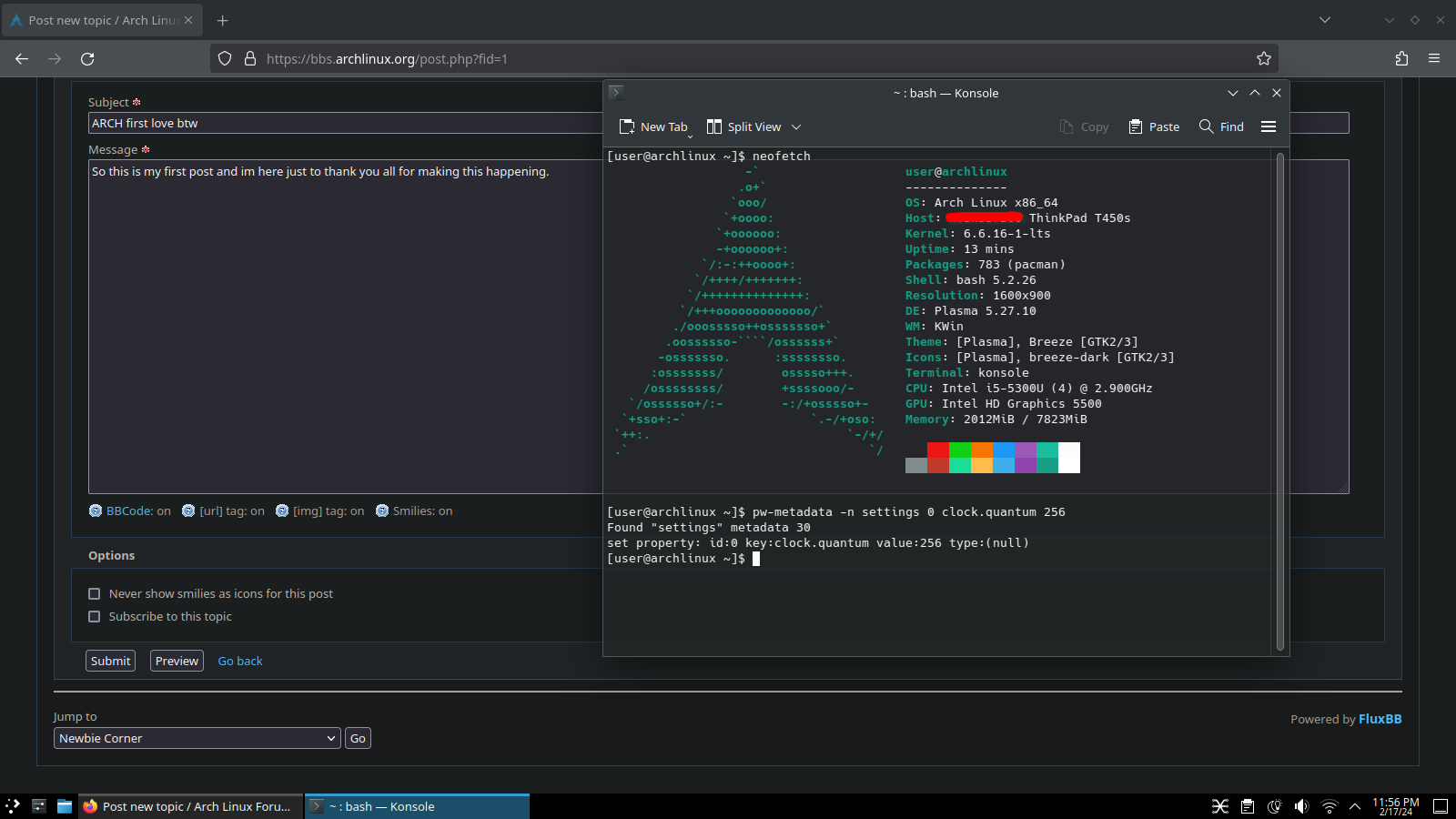Open clipboard tray icon

1248,806
